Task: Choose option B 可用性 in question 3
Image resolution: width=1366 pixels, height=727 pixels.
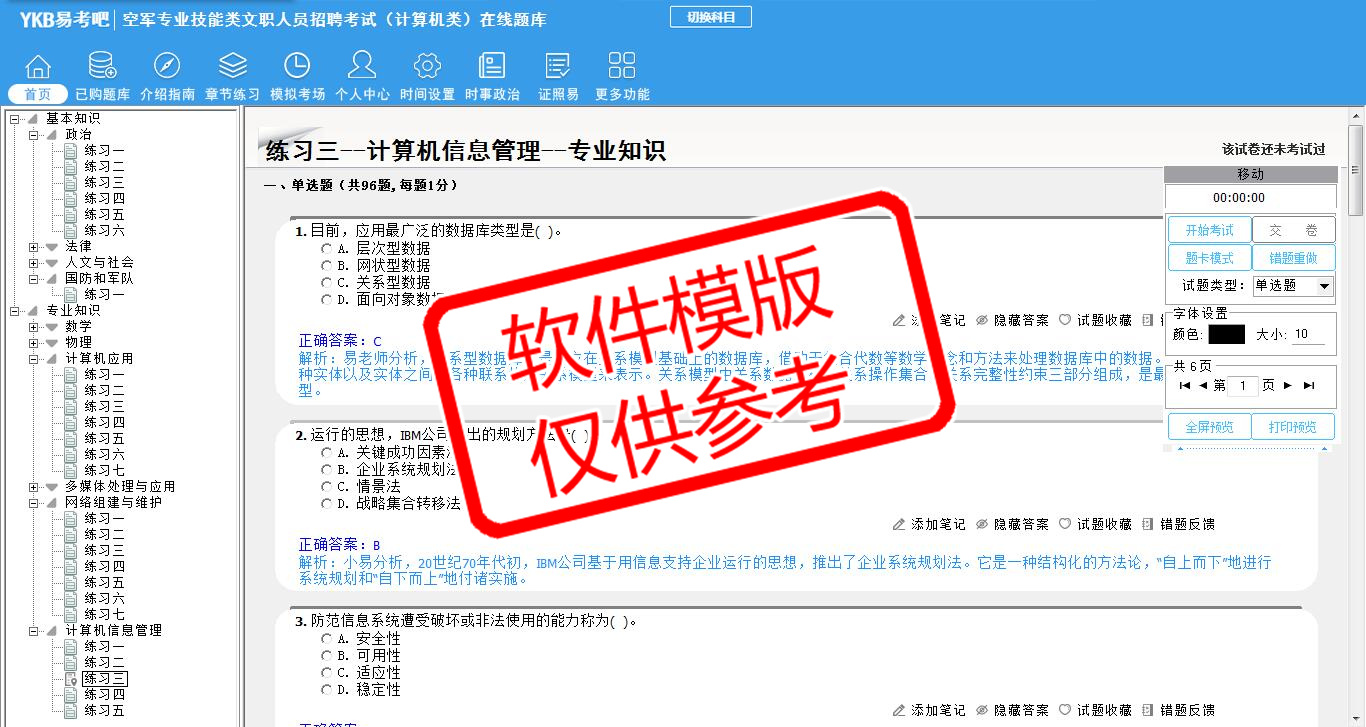Action: point(326,655)
